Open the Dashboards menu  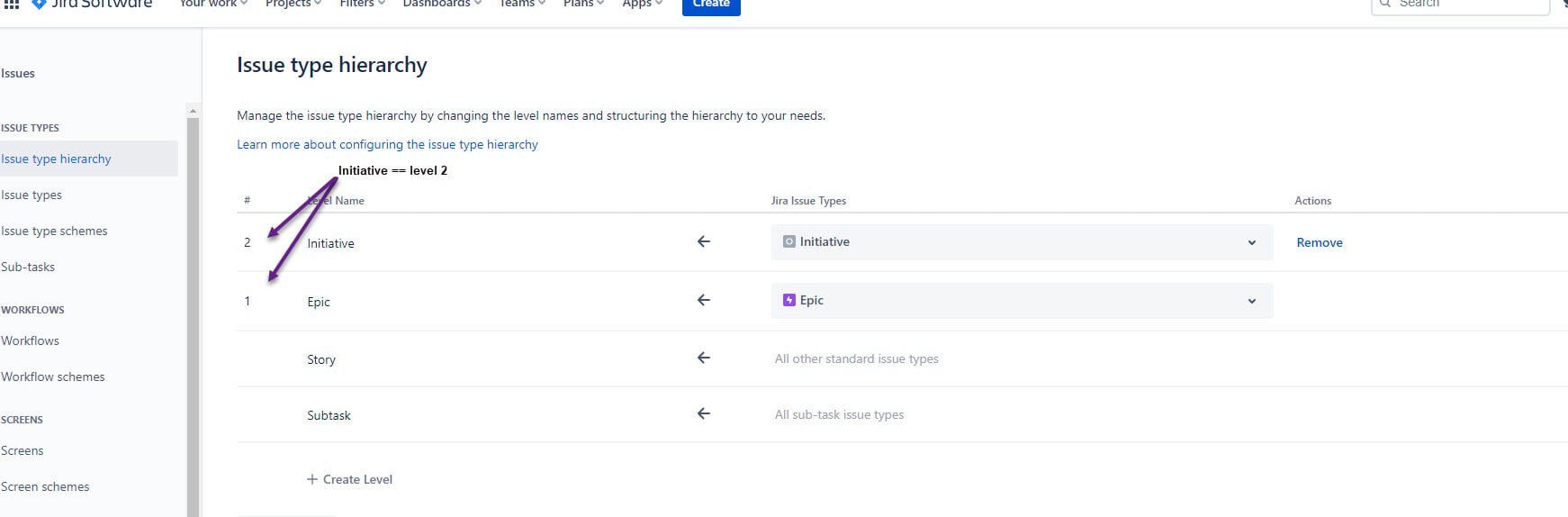click(442, 4)
